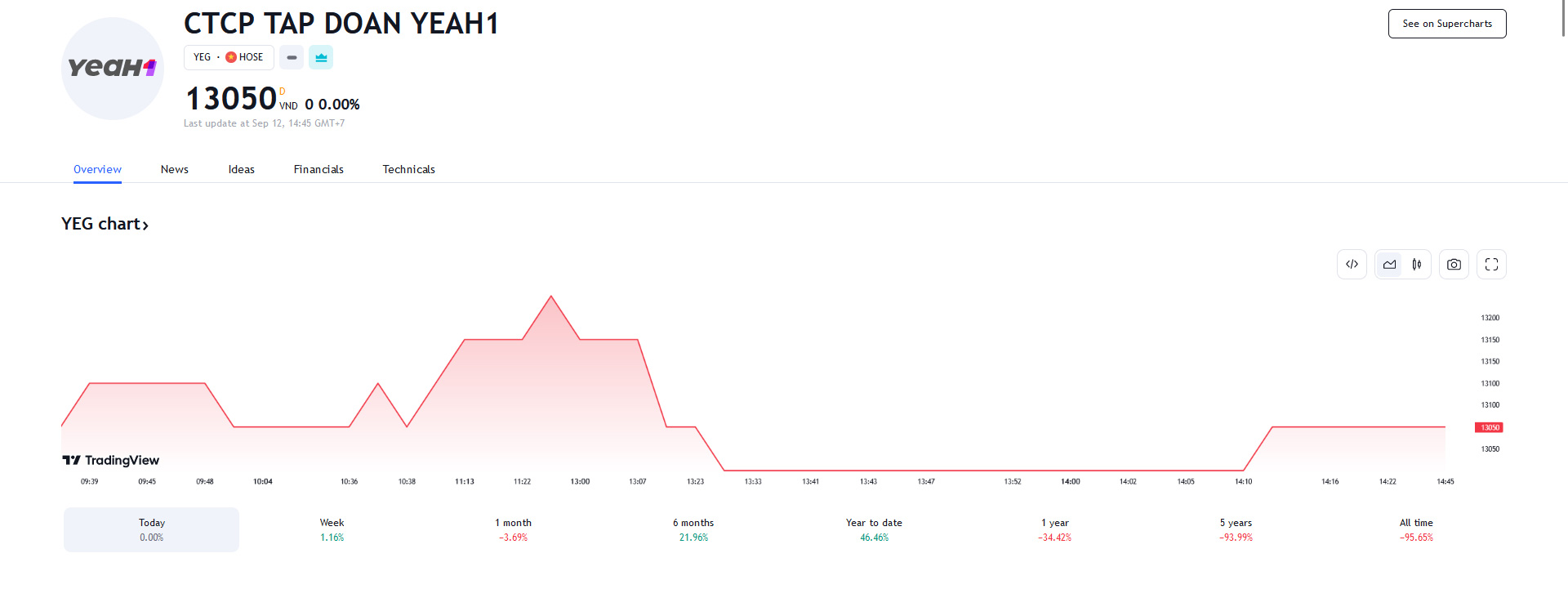This screenshot has height=589, width=1568.
Task: Switch to candlestick chart view
Action: pos(1417,265)
